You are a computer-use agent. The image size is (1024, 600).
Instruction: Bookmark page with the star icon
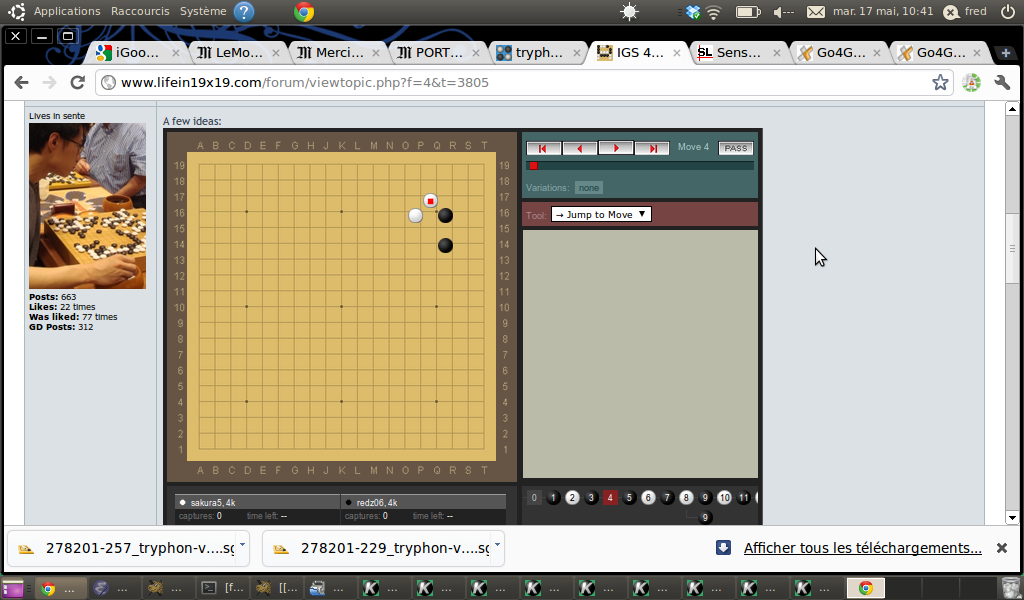(940, 82)
